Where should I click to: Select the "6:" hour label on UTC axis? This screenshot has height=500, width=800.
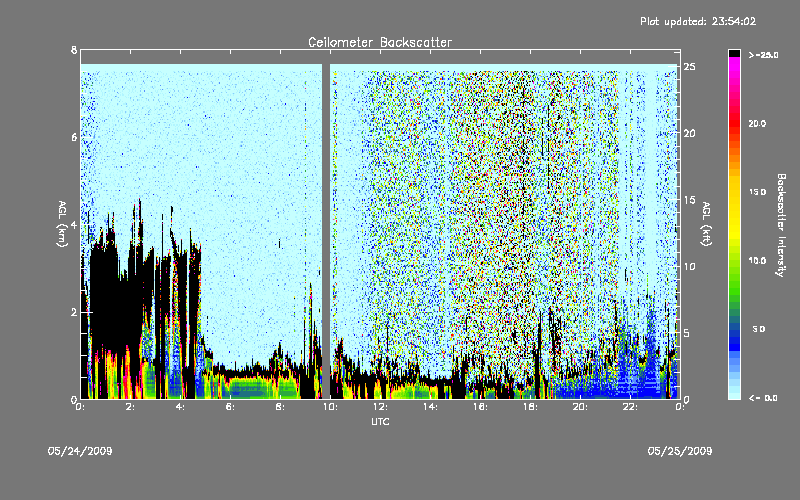pos(231,407)
